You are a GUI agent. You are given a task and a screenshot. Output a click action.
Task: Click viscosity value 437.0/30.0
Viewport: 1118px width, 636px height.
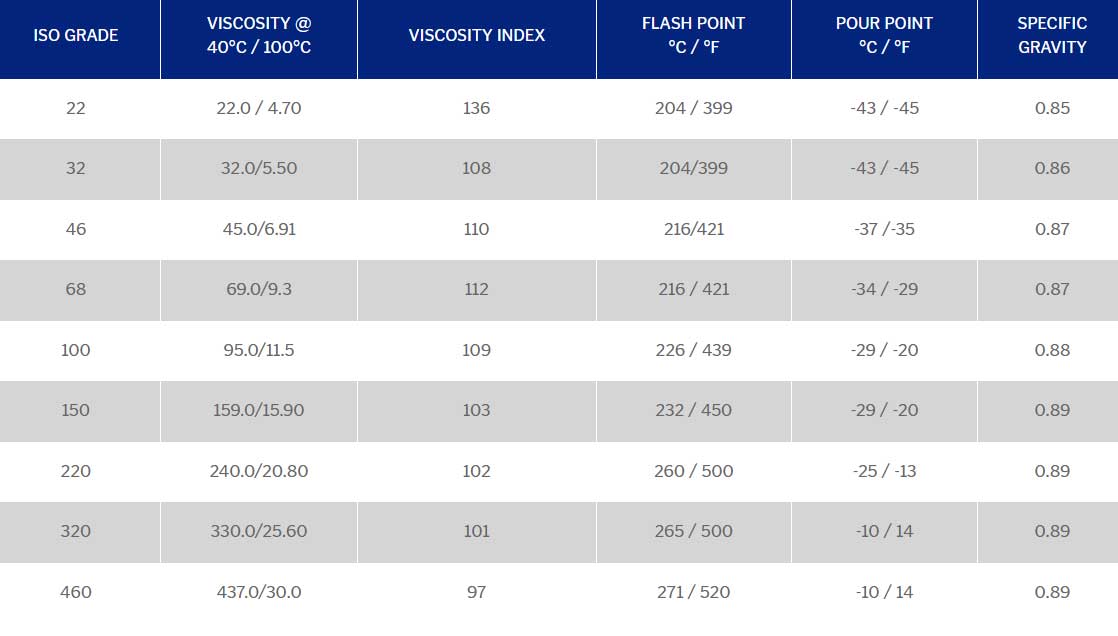[x=259, y=592]
